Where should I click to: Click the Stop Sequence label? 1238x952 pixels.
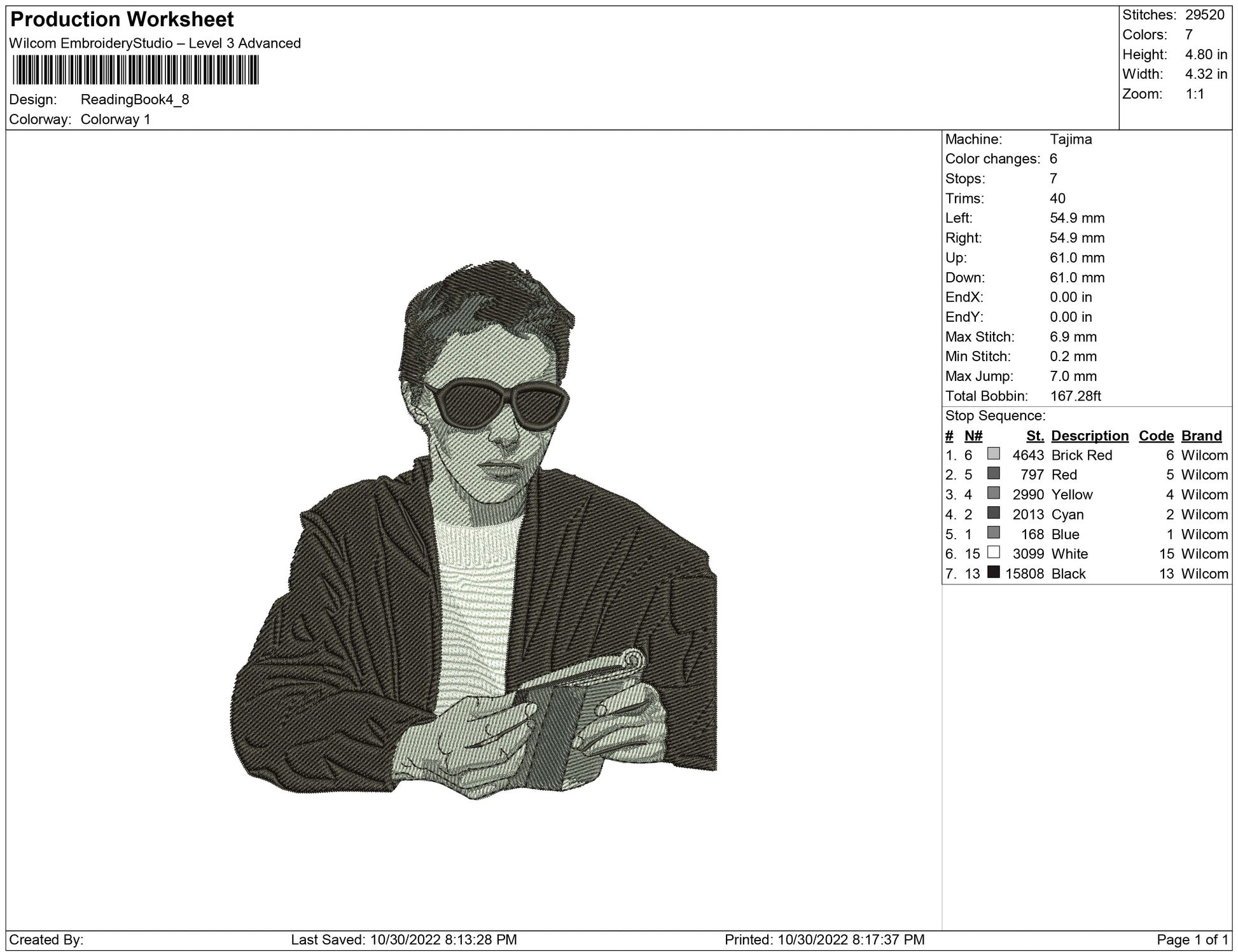[995, 416]
